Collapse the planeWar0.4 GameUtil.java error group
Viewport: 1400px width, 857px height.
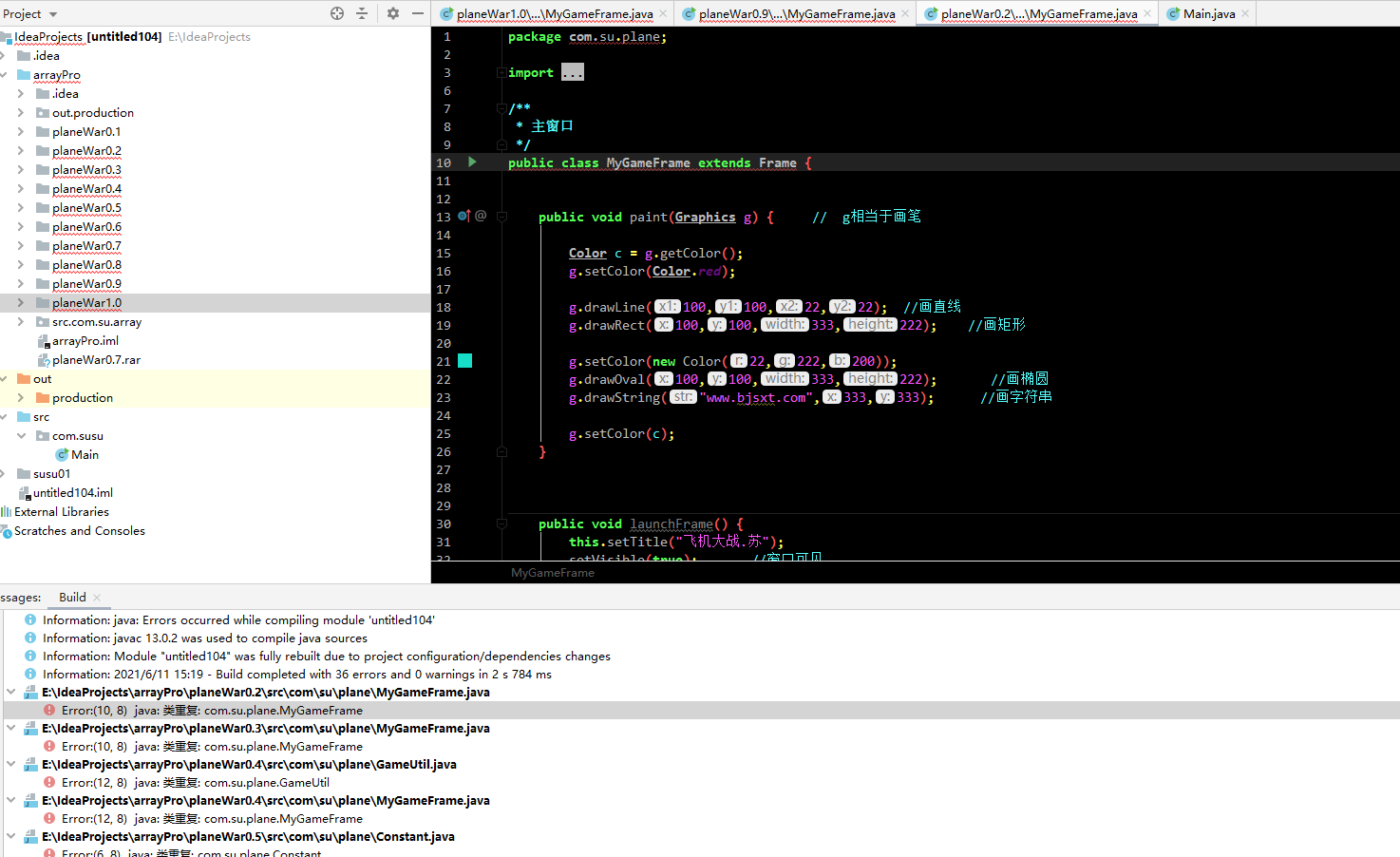[x=10, y=765]
